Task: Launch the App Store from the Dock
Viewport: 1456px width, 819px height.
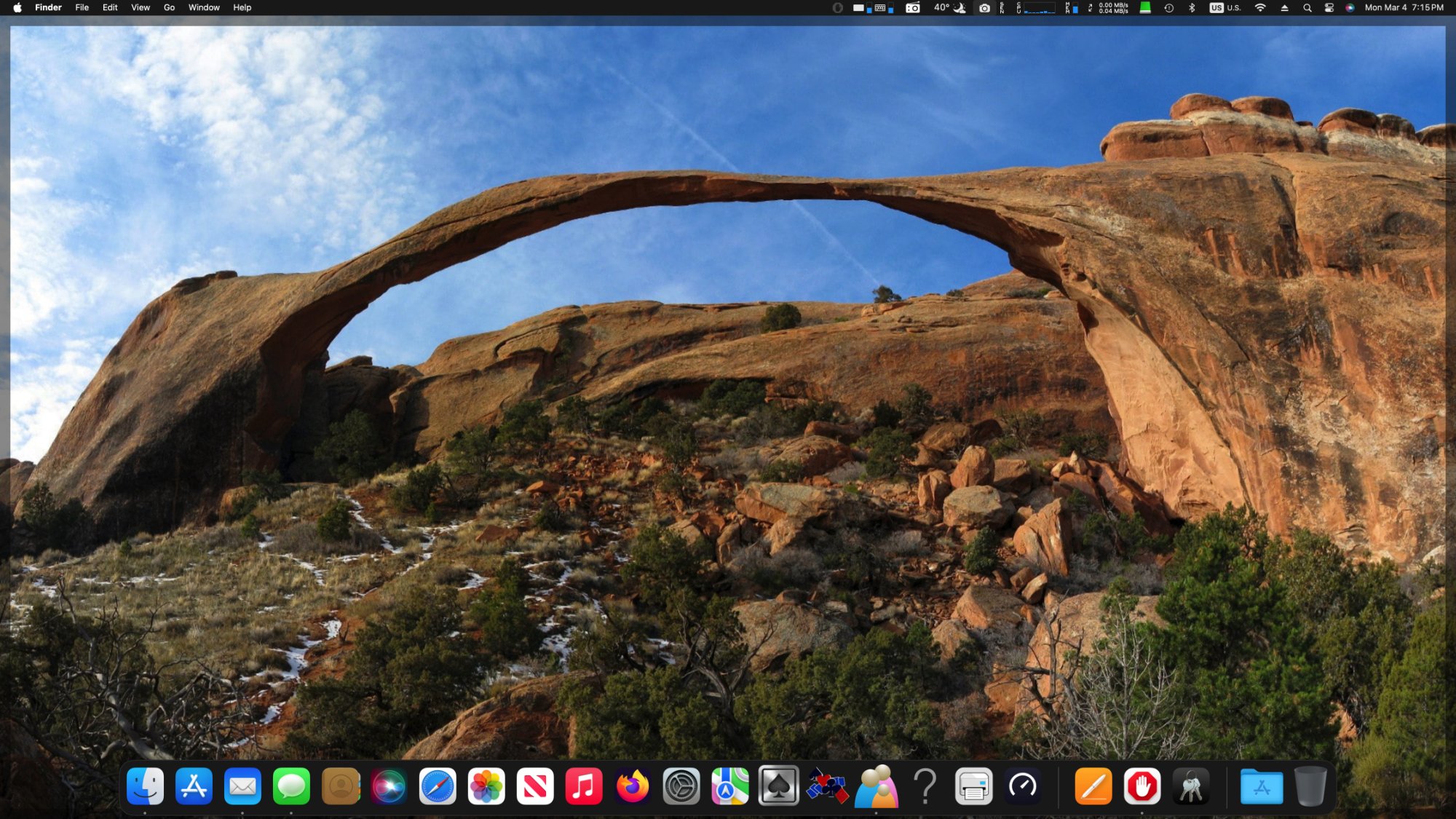Action: 194,786
